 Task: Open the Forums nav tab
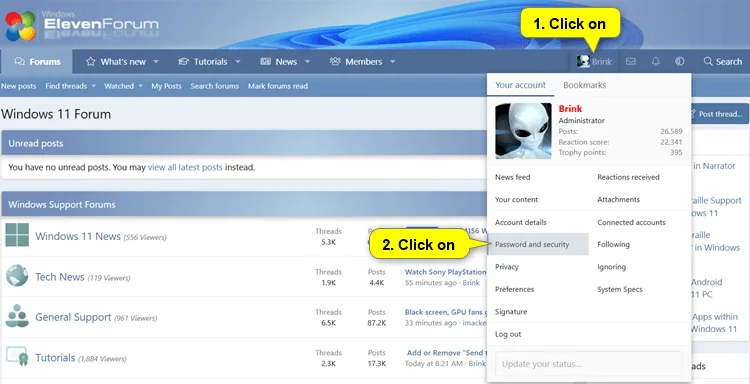coord(37,62)
